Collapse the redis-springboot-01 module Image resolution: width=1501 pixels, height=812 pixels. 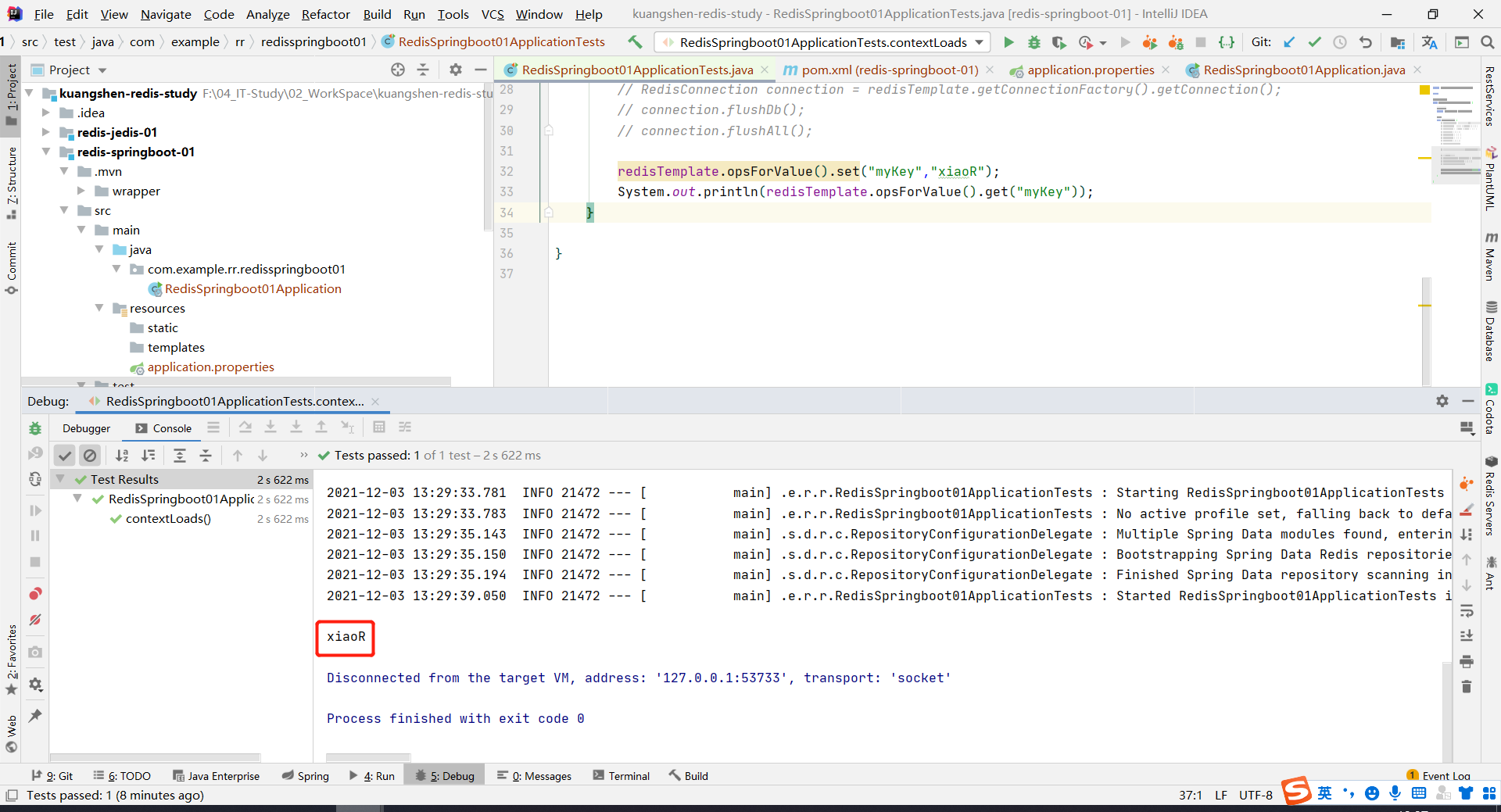click(x=46, y=152)
